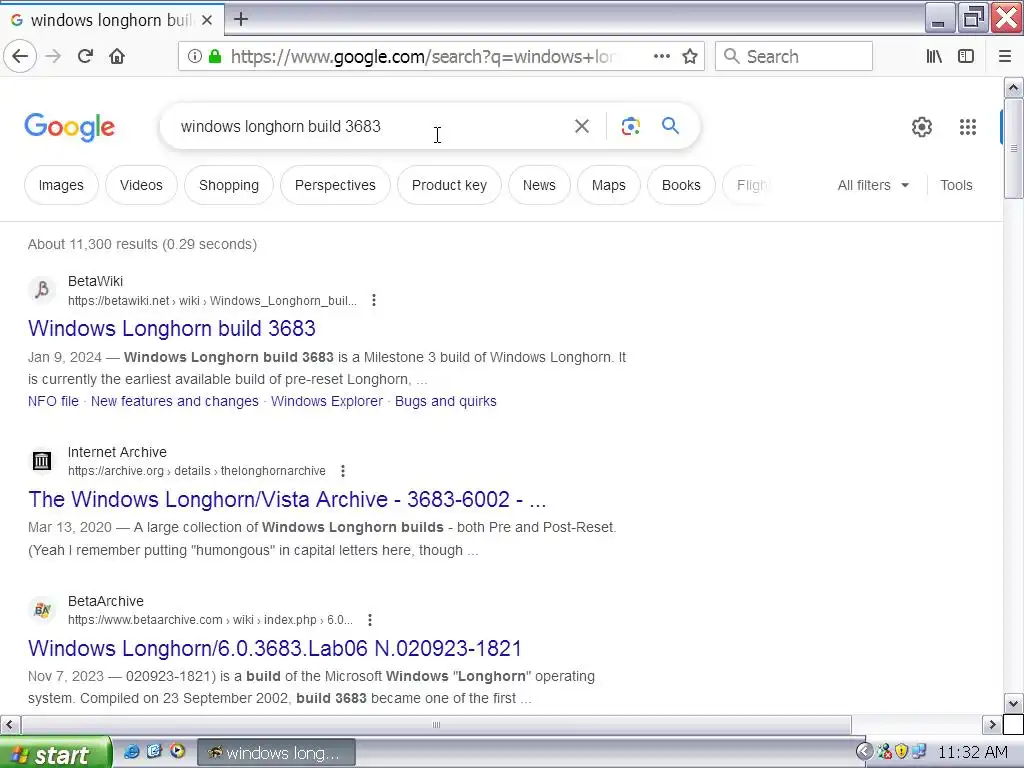This screenshot has width=1024, height=768.
Task: Click the Internet Archive favicon
Action: click(42, 460)
